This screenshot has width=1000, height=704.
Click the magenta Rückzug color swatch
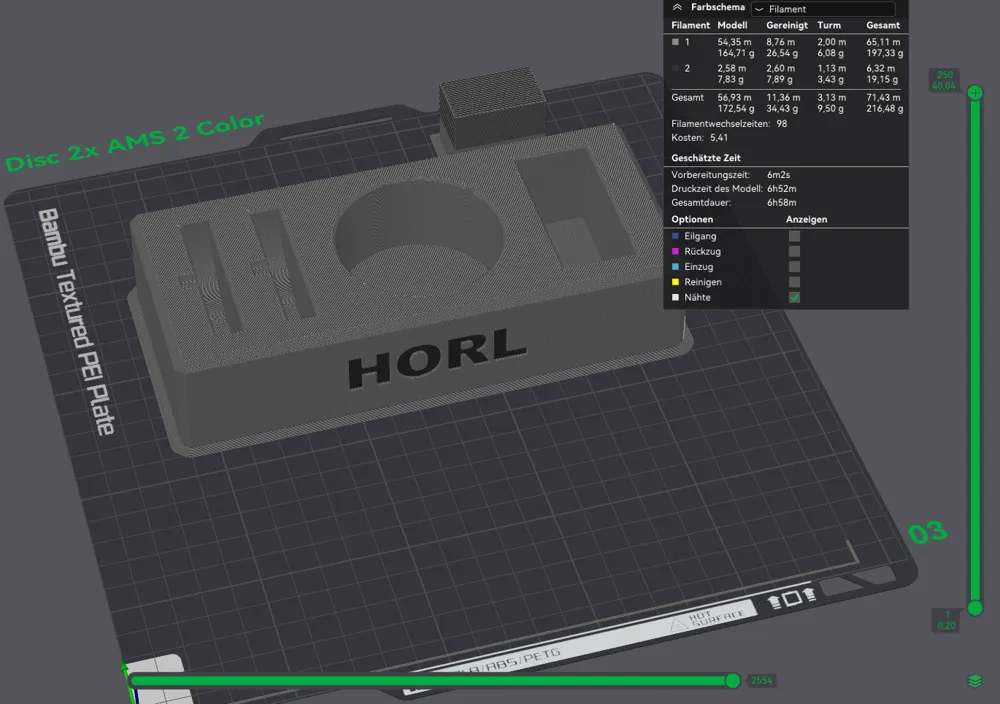675,251
